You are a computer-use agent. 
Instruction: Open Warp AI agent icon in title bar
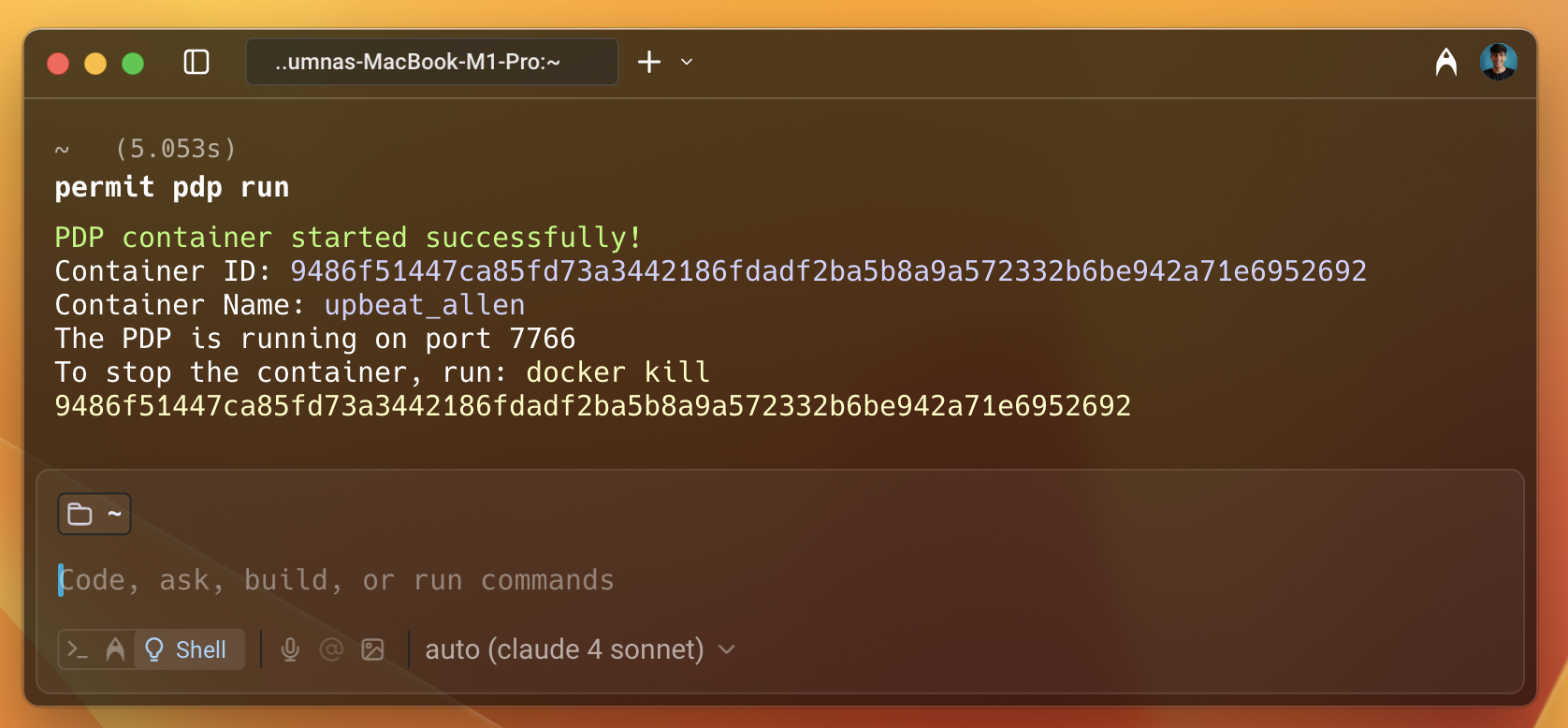(x=1445, y=63)
